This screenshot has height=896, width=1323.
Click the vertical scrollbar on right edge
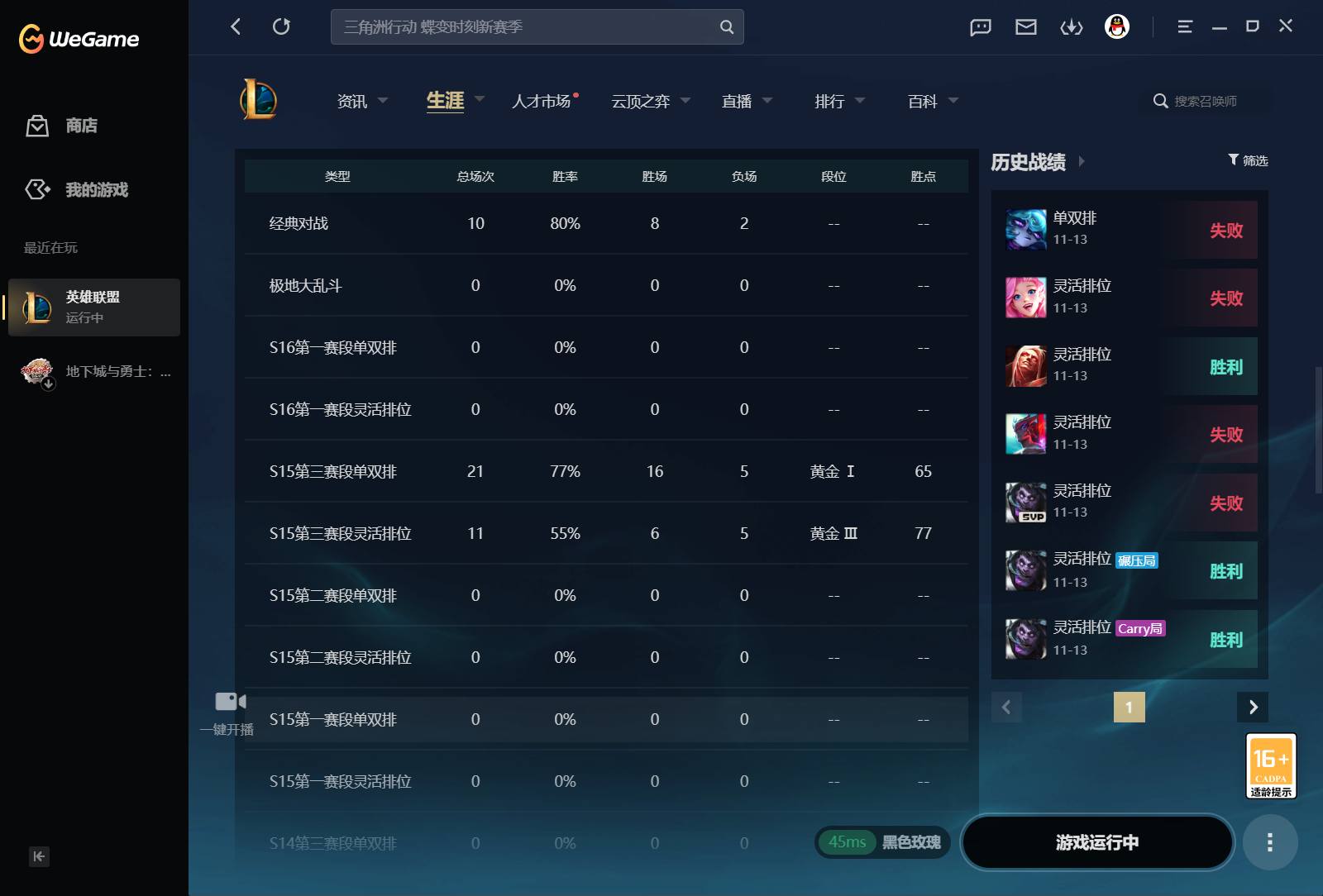[x=1318, y=430]
